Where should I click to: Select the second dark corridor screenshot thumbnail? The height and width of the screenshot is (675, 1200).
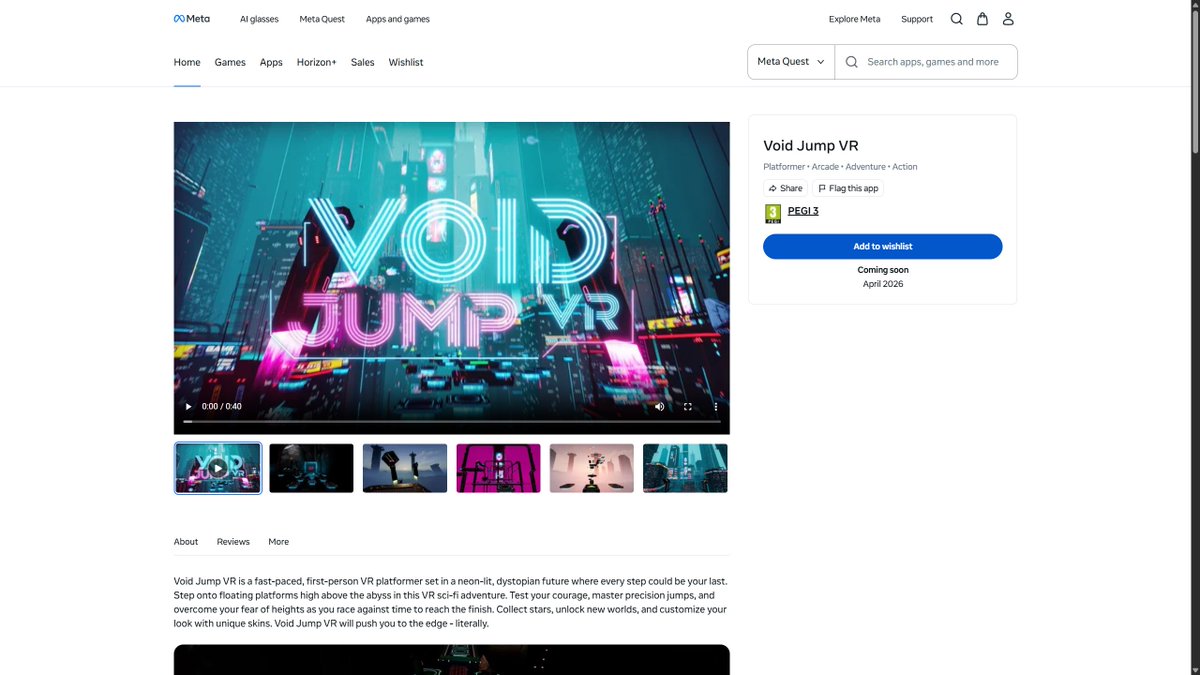coord(312,468)
